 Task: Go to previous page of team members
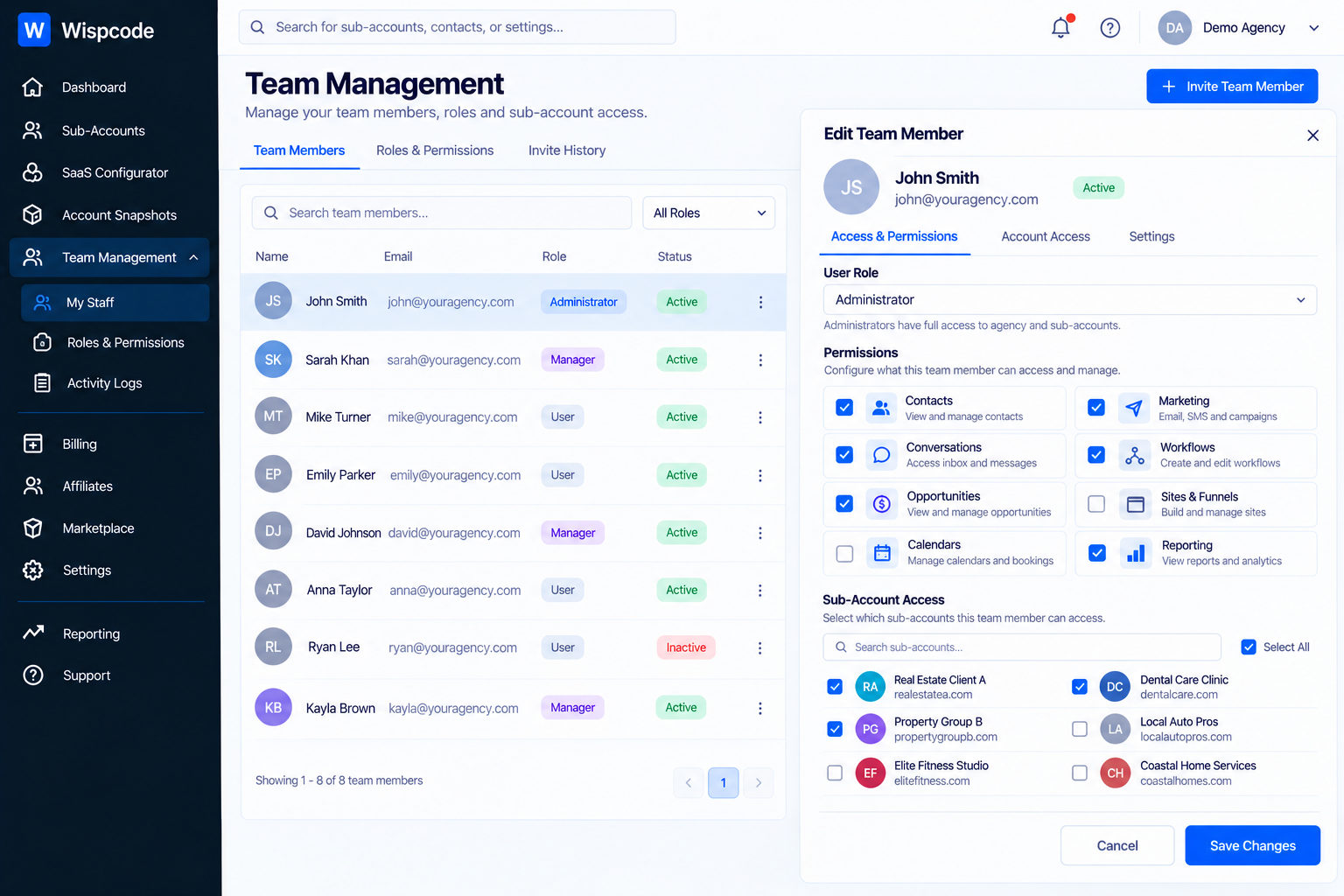pos(689,783)
